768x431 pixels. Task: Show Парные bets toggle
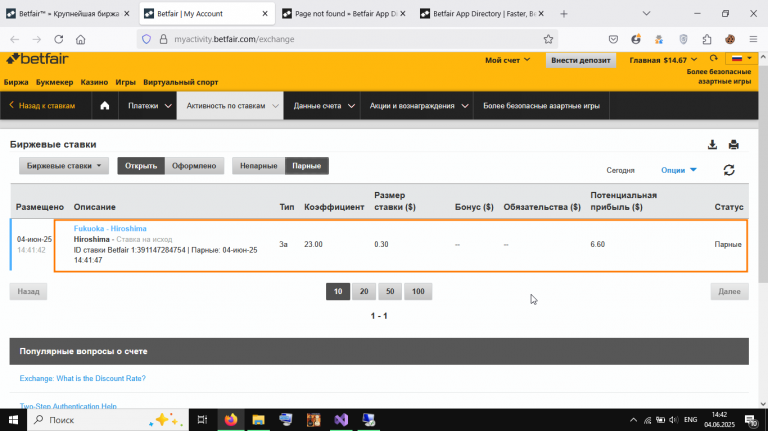coord(307,166)
